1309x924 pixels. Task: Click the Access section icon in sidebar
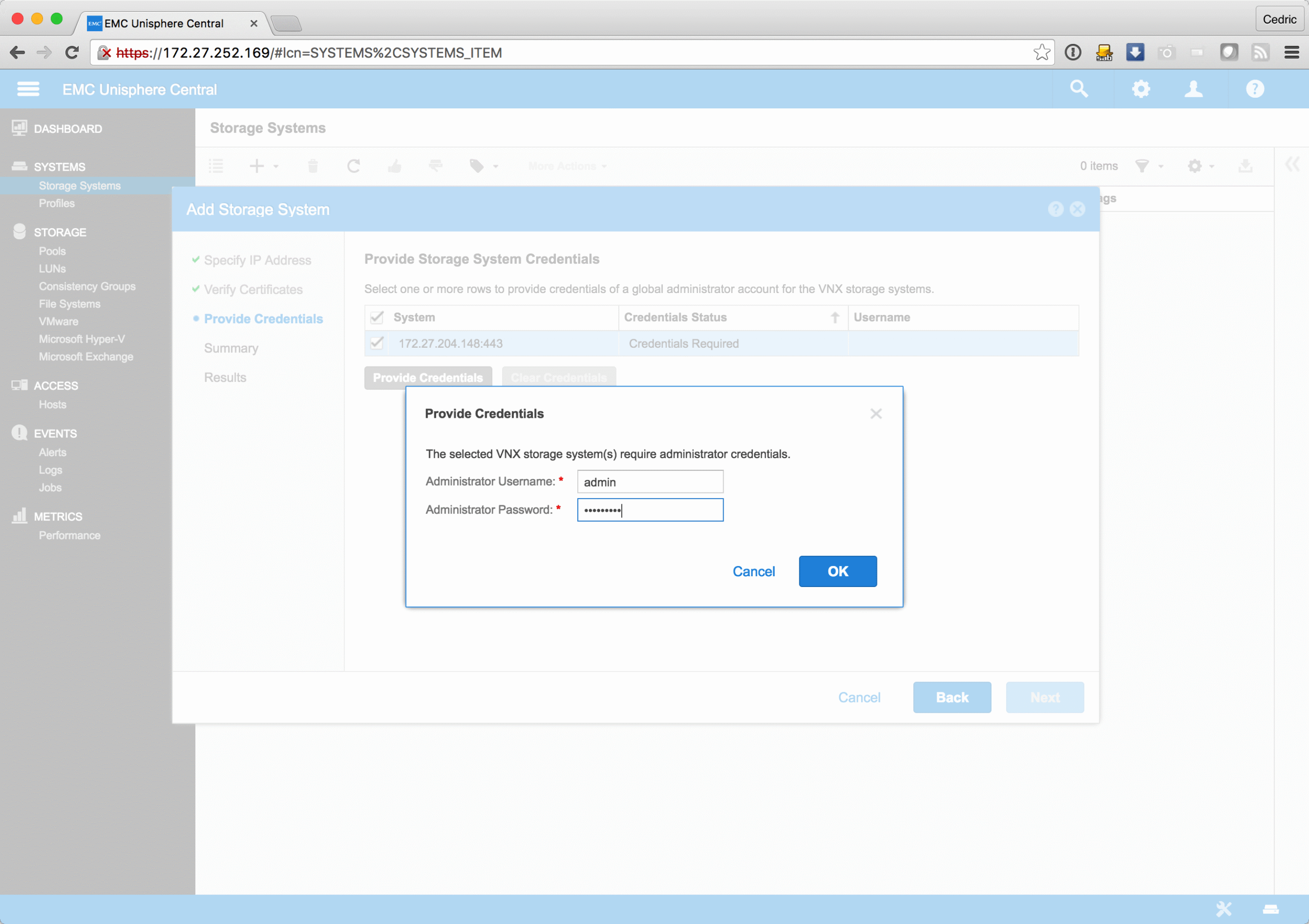[19, 385]
